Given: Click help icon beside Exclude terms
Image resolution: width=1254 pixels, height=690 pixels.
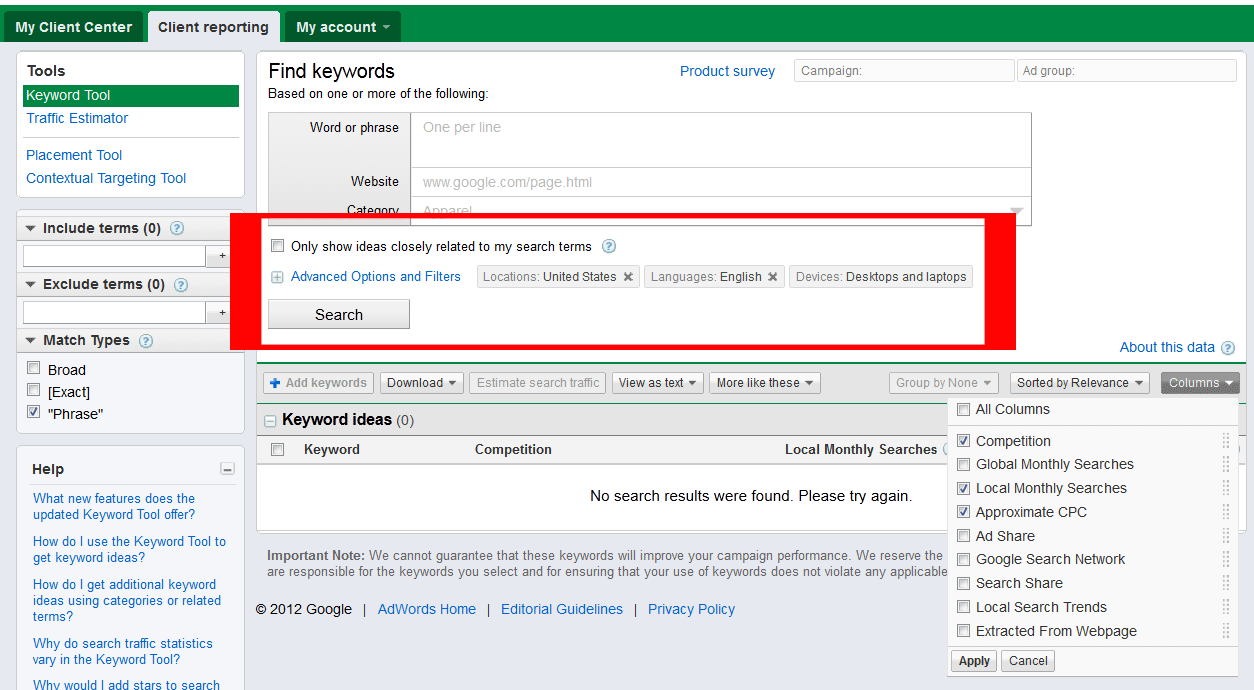Looking at the screenshot, I should point(181,284).
